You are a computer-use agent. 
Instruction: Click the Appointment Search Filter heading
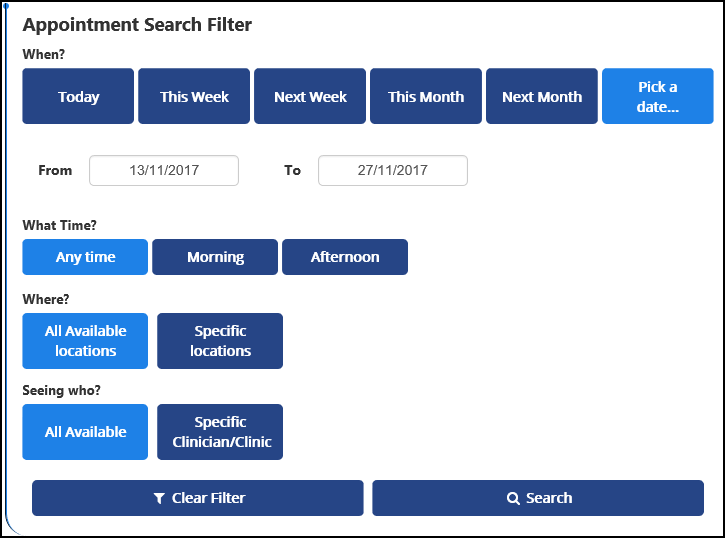click(x=137, y=24)
